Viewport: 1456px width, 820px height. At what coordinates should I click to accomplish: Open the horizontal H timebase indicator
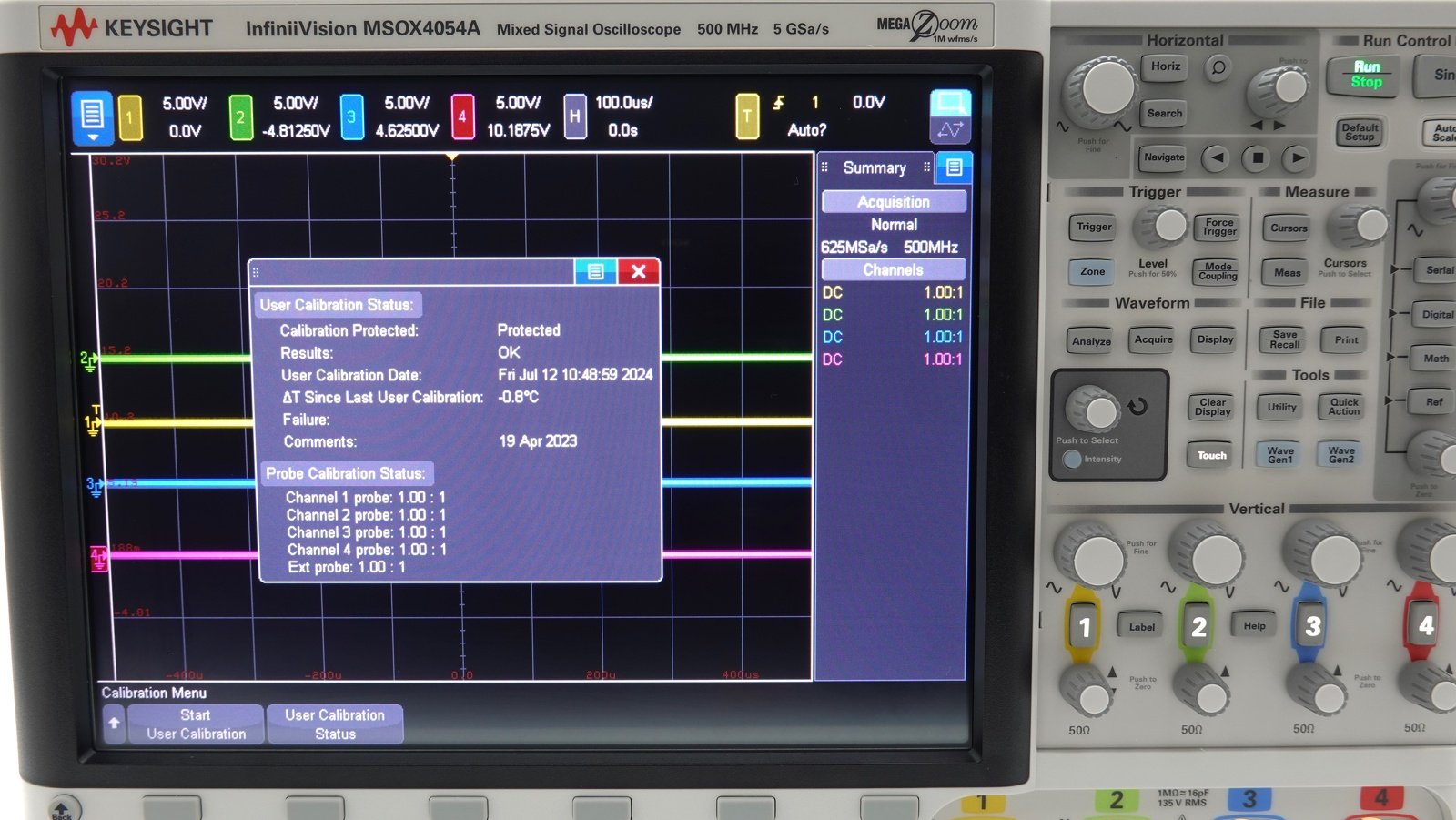coord(574,116)
